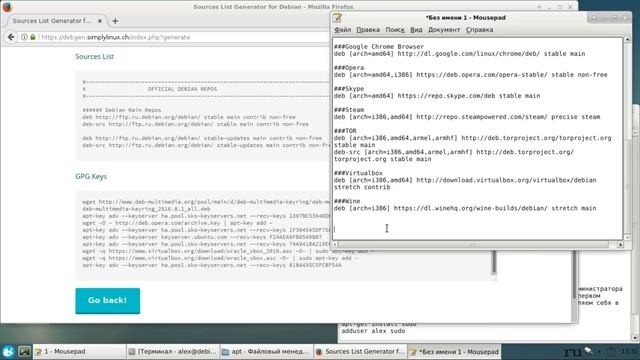Click left arrow of Mousepad horizontal scrollbar
This screenshot has height=360, width=640.
335,244
